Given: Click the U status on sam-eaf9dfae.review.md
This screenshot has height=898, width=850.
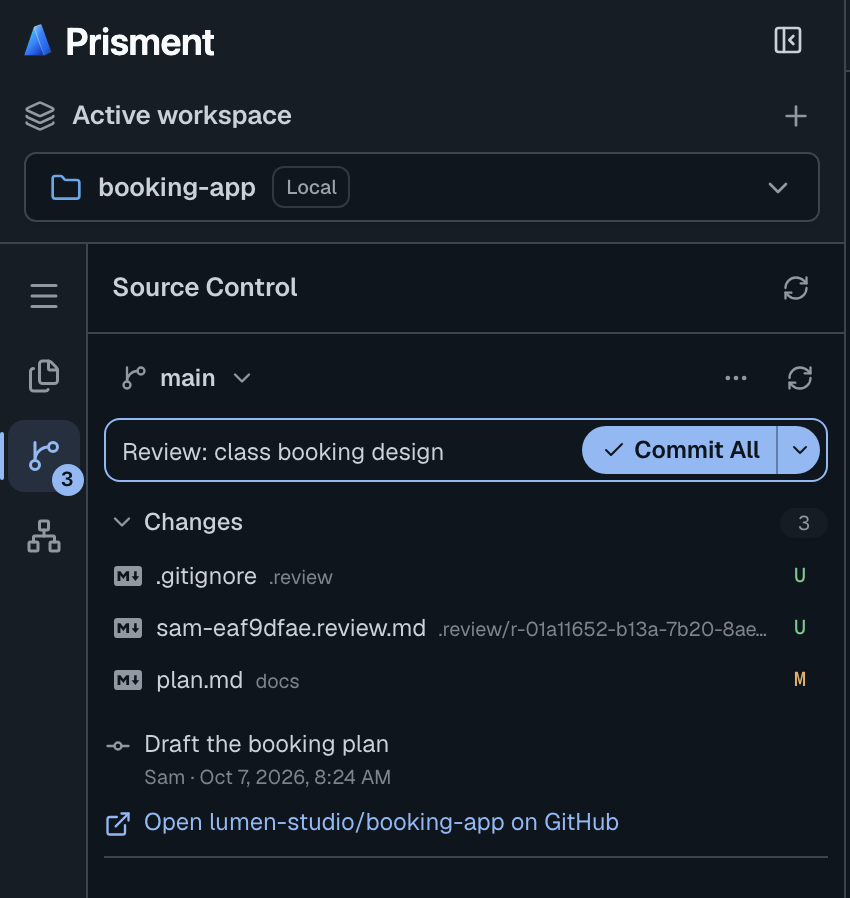Looking at the screenshot, I should point(800,628).
